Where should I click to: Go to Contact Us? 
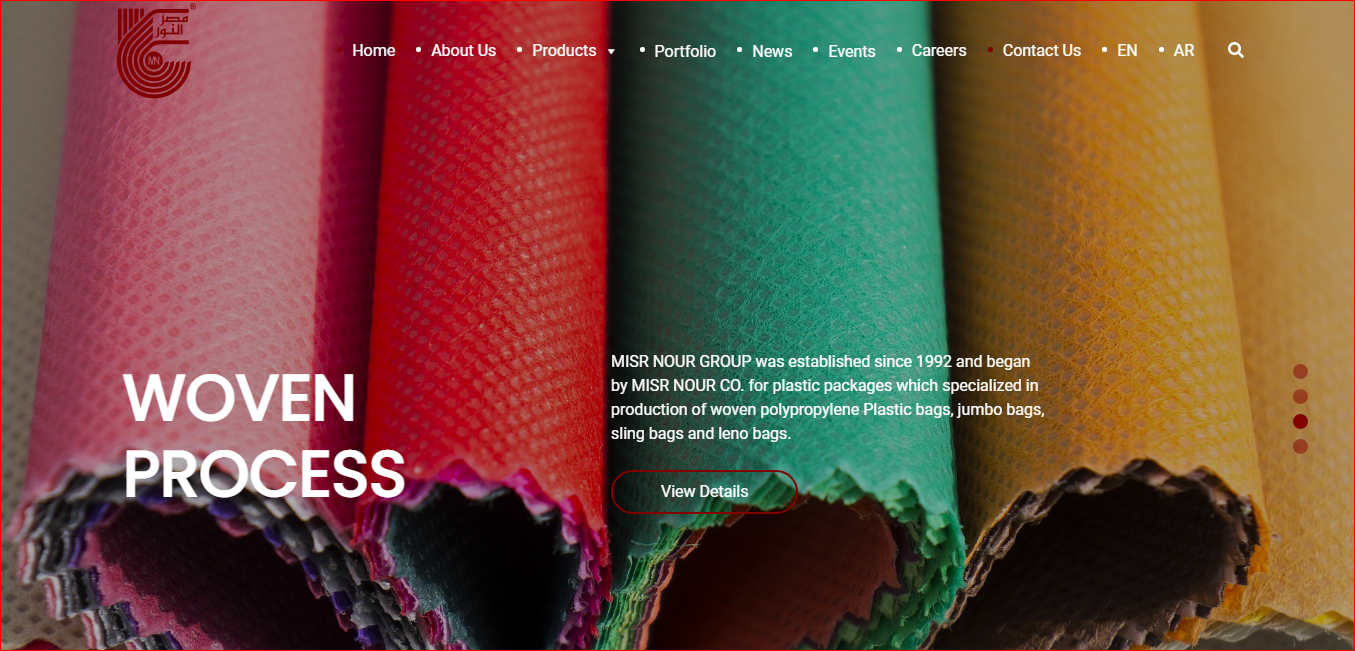click(x=1042, y=50)
